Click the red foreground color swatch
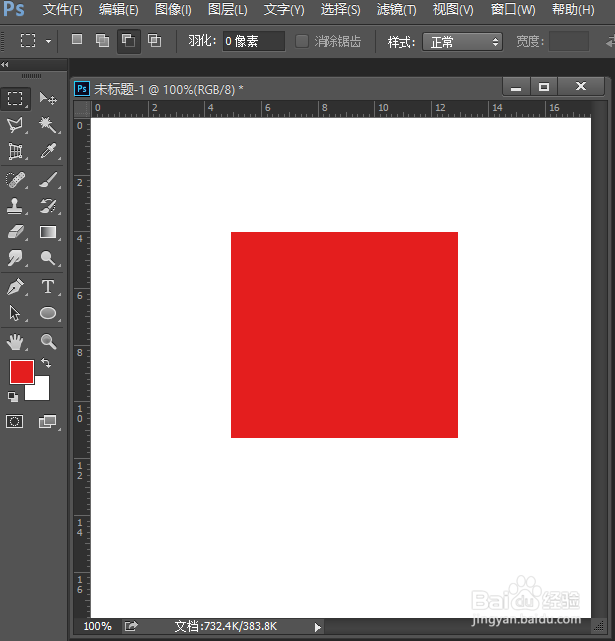615x641 pixels. click(22, 372)
